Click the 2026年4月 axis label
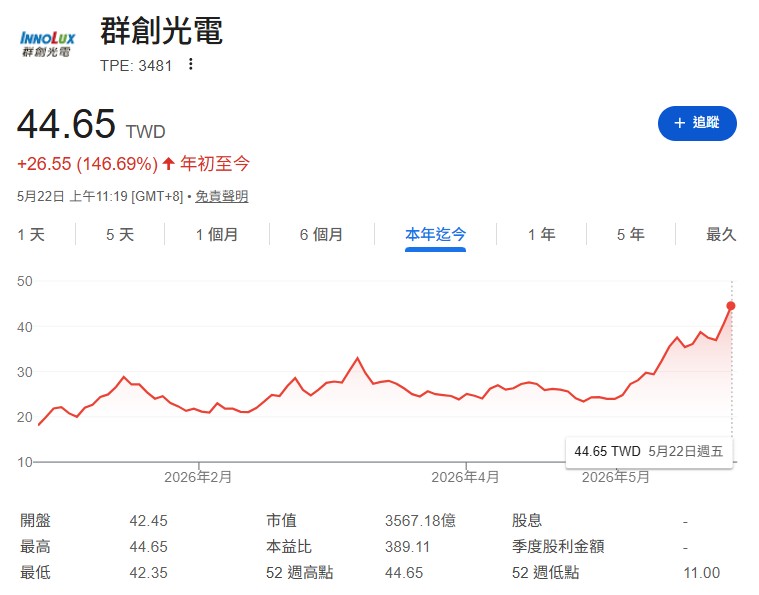This screenshot has width=759, height=595. click(x=465, y=477)
